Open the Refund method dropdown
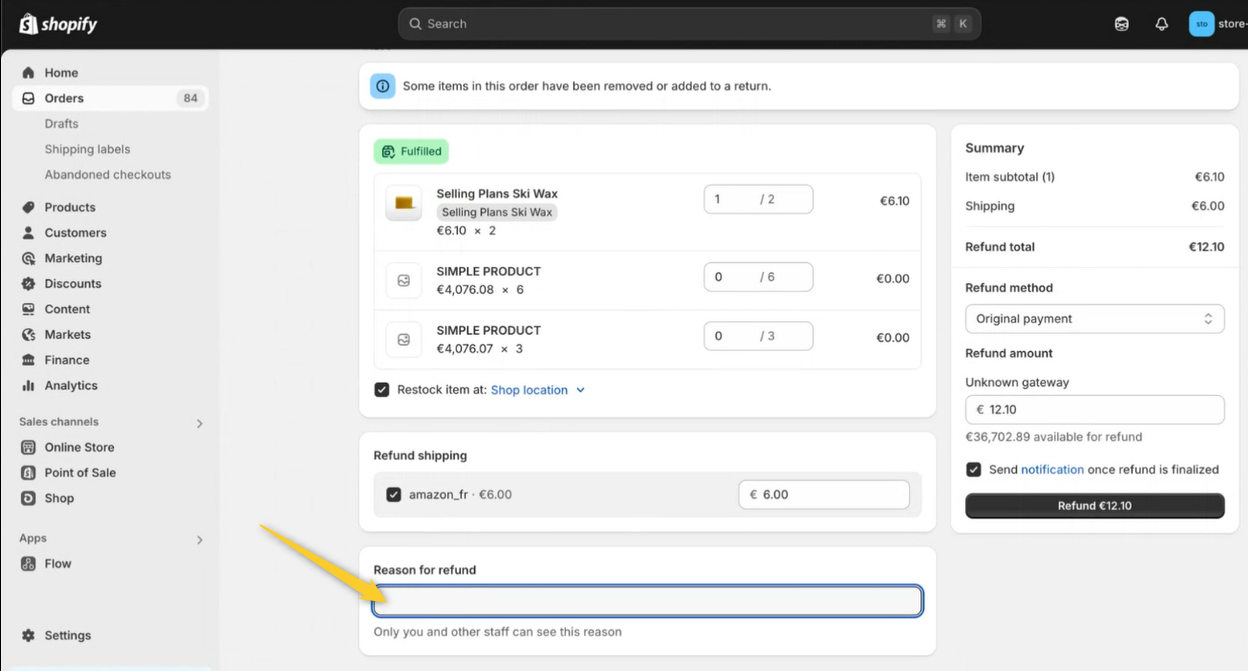Screen dimensions: 1248x671 [x=1094, y=319]
